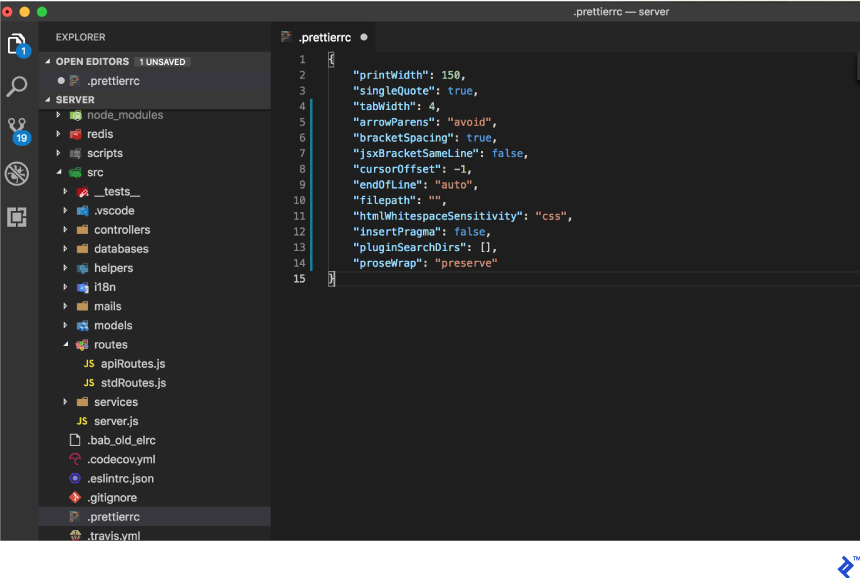The height and width of the screenshot is (578, 860).
Task: Expand the controllers folder
Action: [x=65, y=229]
